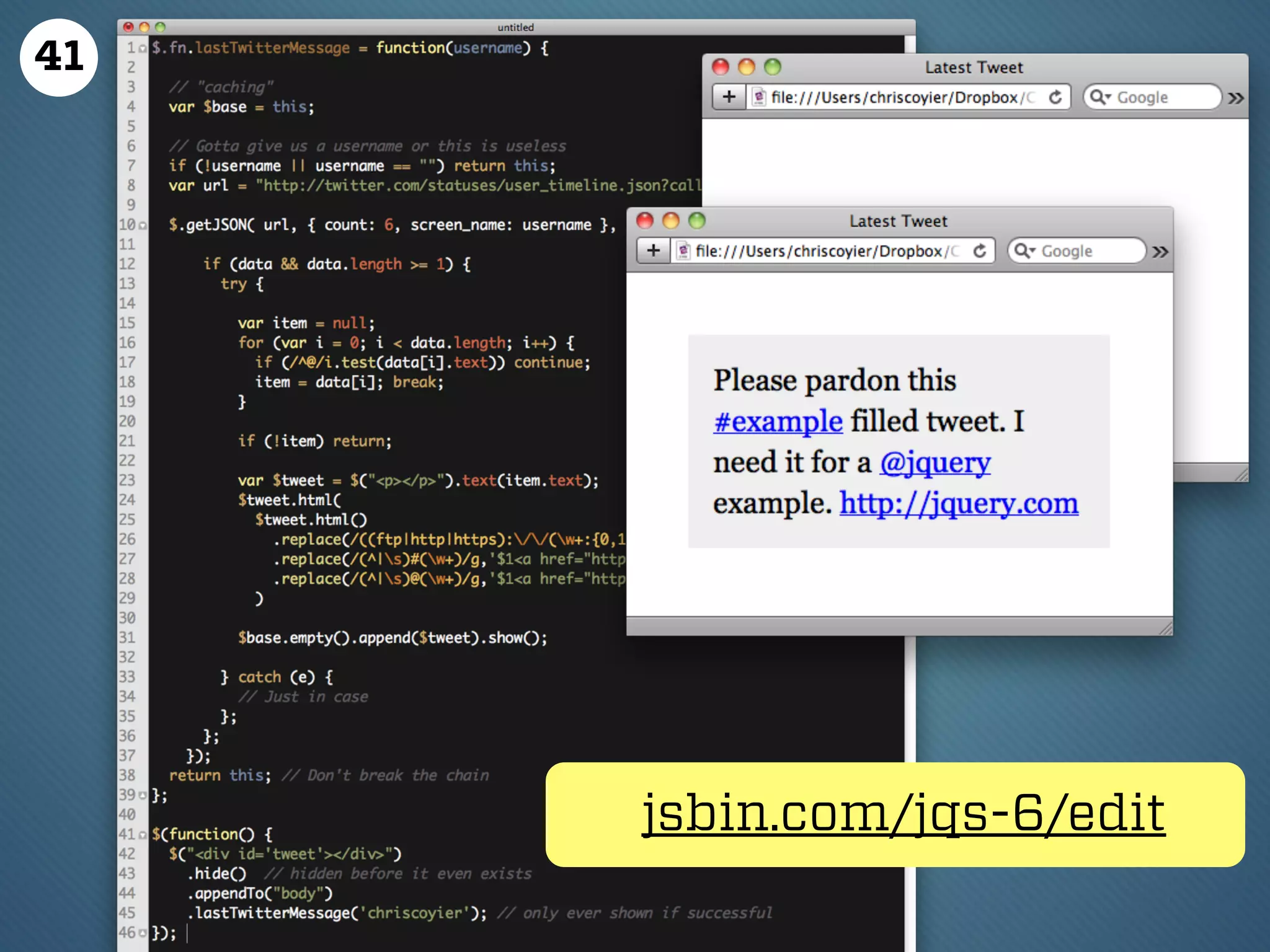Click the page favicon in the back browser URL field

click(759, 97)
